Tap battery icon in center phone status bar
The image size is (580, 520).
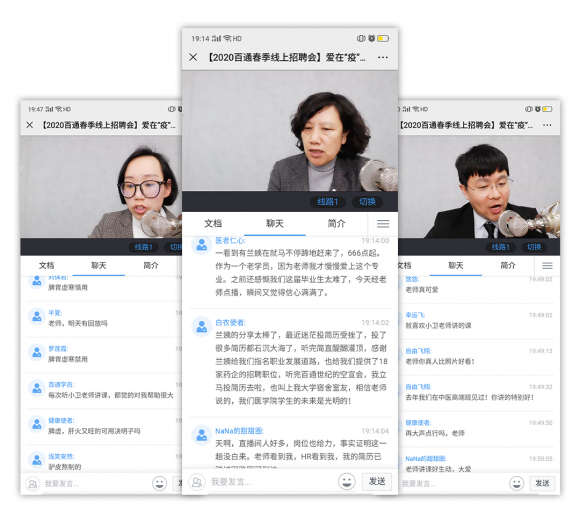[x=383, y=38]
